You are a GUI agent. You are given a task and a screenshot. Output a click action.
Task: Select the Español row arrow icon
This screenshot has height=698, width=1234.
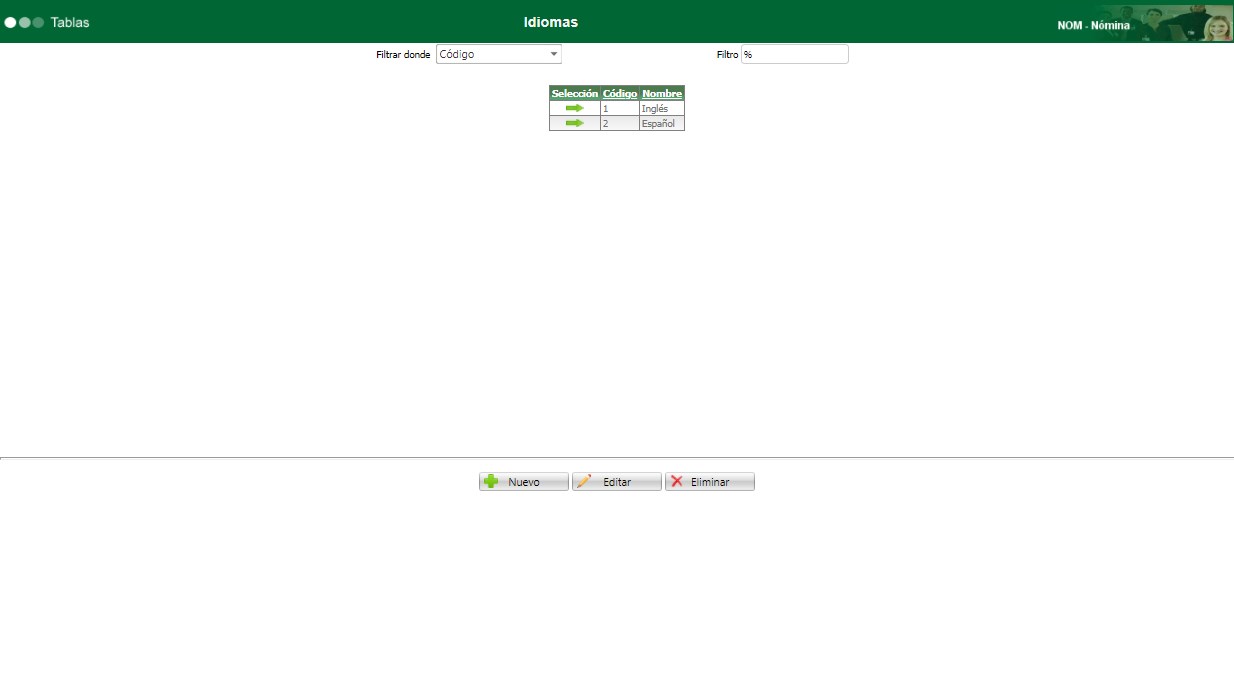pos(574,123)
